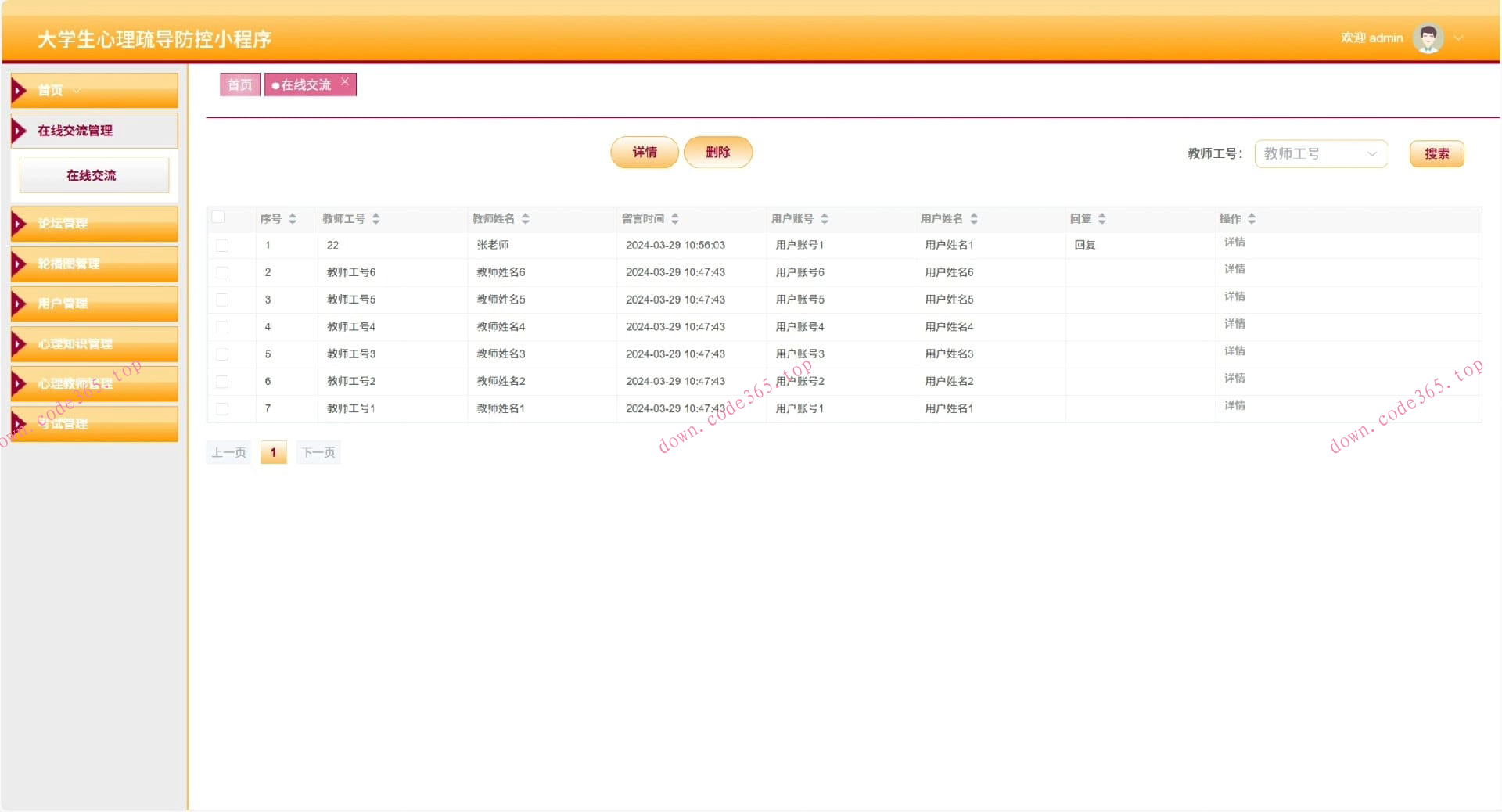Screen dimensions: 1502x812
Task: Sort by 教师姓名 column arrows
Action: 526,219
